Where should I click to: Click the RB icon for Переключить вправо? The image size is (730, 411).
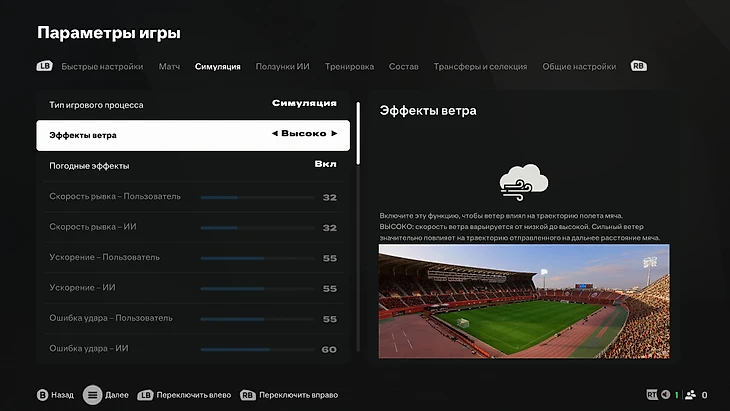coord(248,395)
